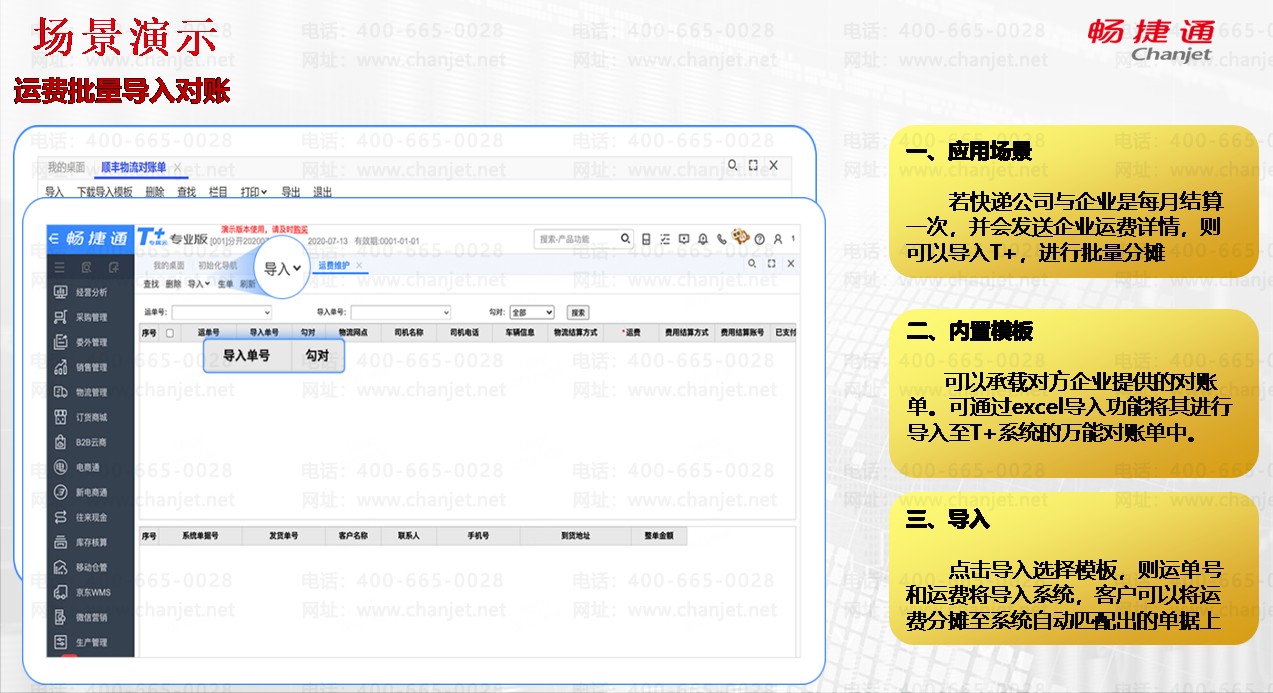Open 物流管理 module in the sidebar
1273x693 pixels.
coord(81,392)
